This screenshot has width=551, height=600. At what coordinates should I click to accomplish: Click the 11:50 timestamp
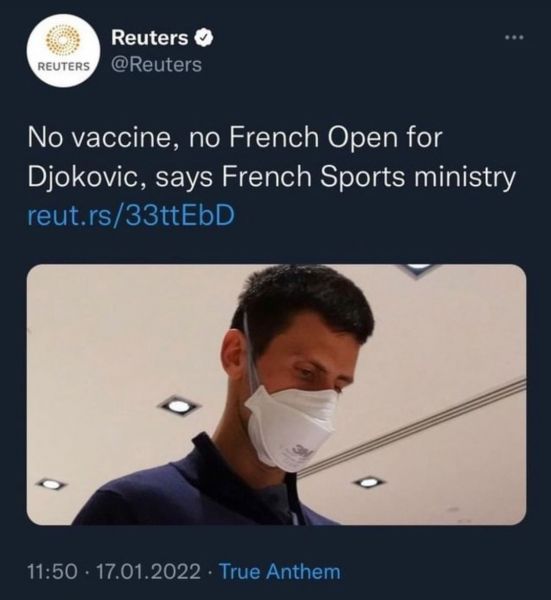(x=52, y=572)
